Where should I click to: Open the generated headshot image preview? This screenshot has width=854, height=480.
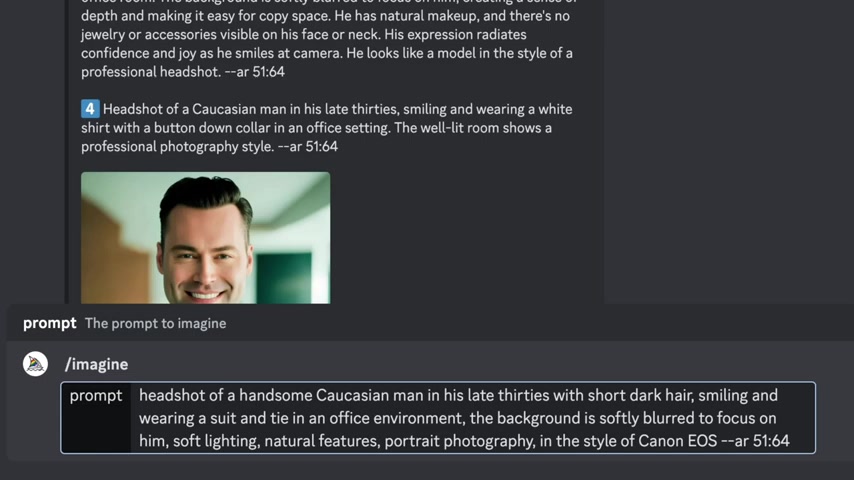click(205, 238)
